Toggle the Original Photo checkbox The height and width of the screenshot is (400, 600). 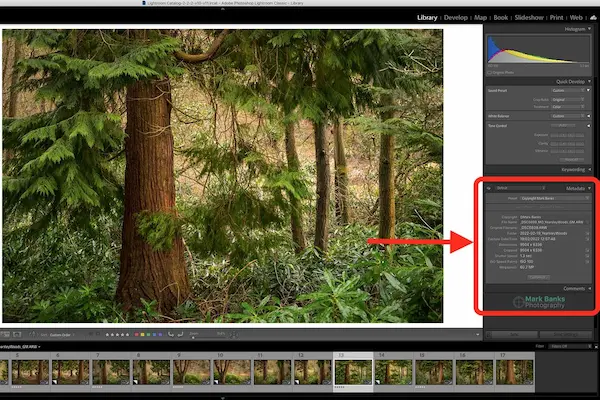(489, 72)
